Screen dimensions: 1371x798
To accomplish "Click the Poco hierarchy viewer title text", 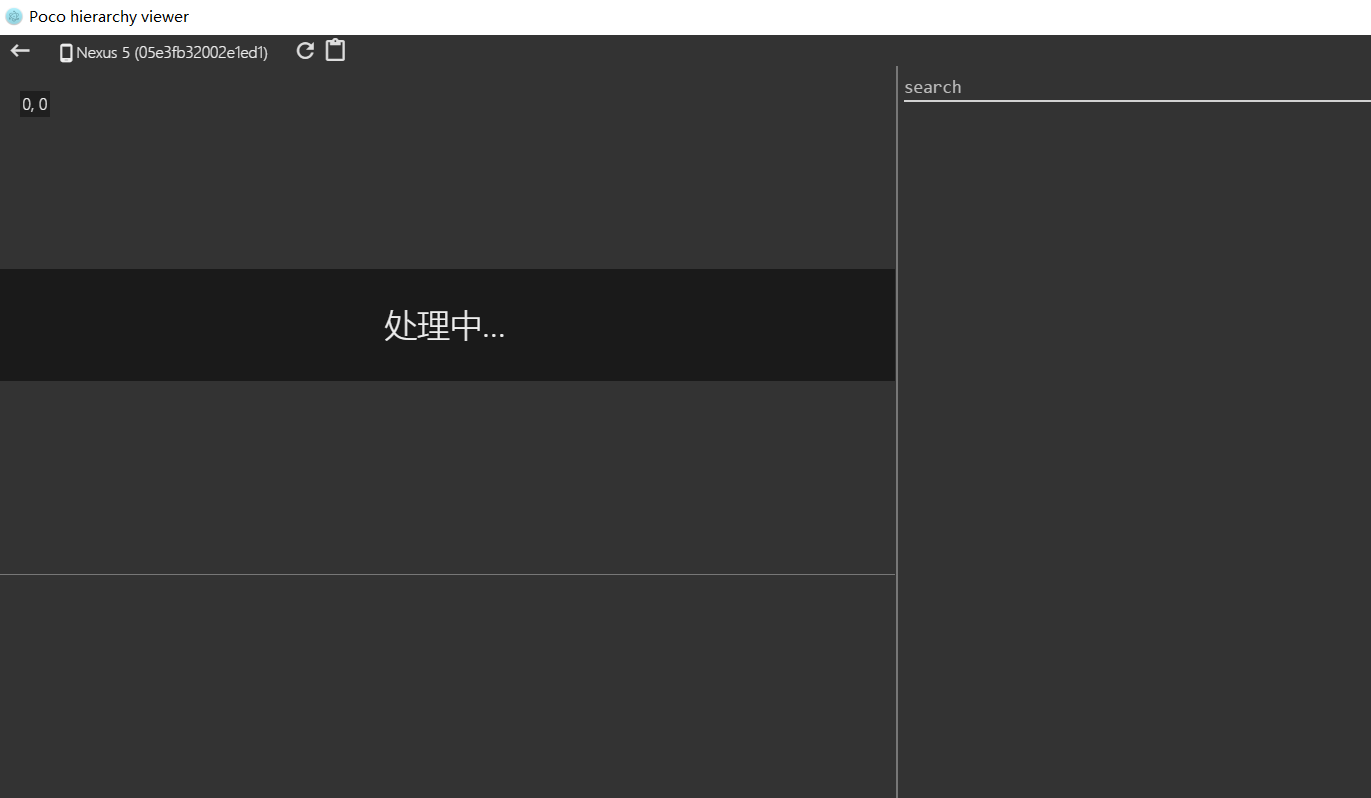I will pyautogui.click(x=109, y=17).
